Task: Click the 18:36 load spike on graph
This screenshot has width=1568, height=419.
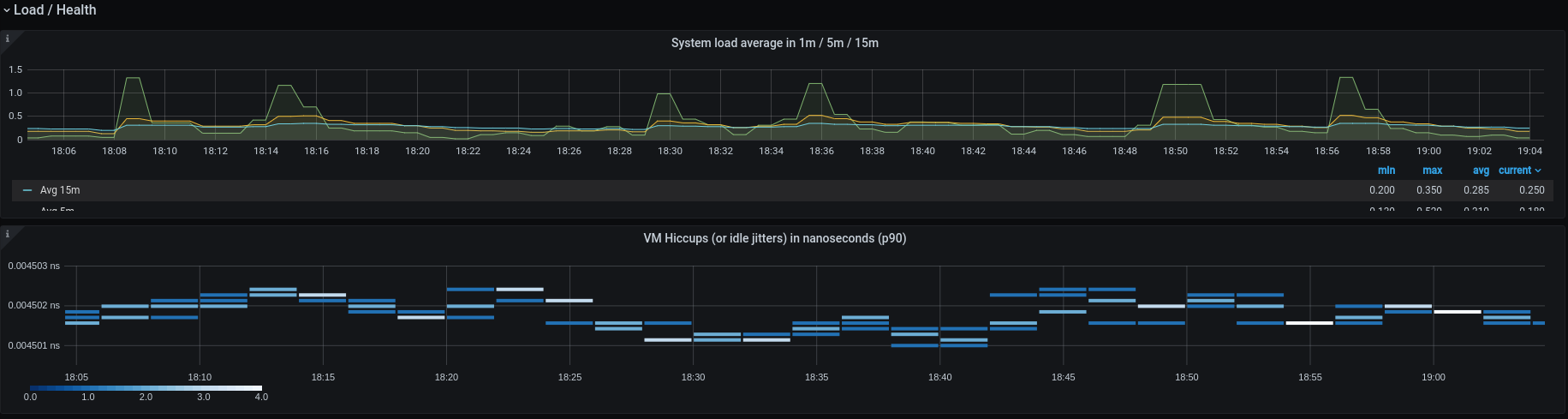Action: tap(815, 84)
